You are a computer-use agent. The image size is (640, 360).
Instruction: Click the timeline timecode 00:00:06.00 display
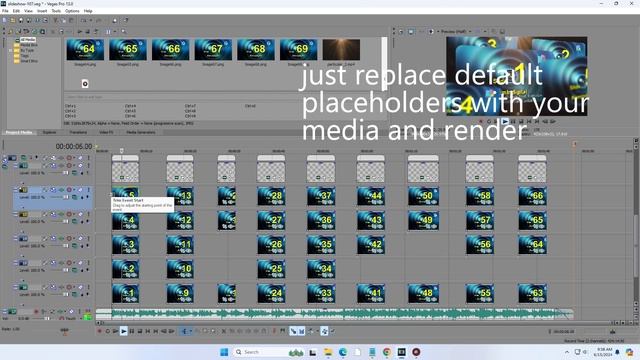(x=74, y=146)
